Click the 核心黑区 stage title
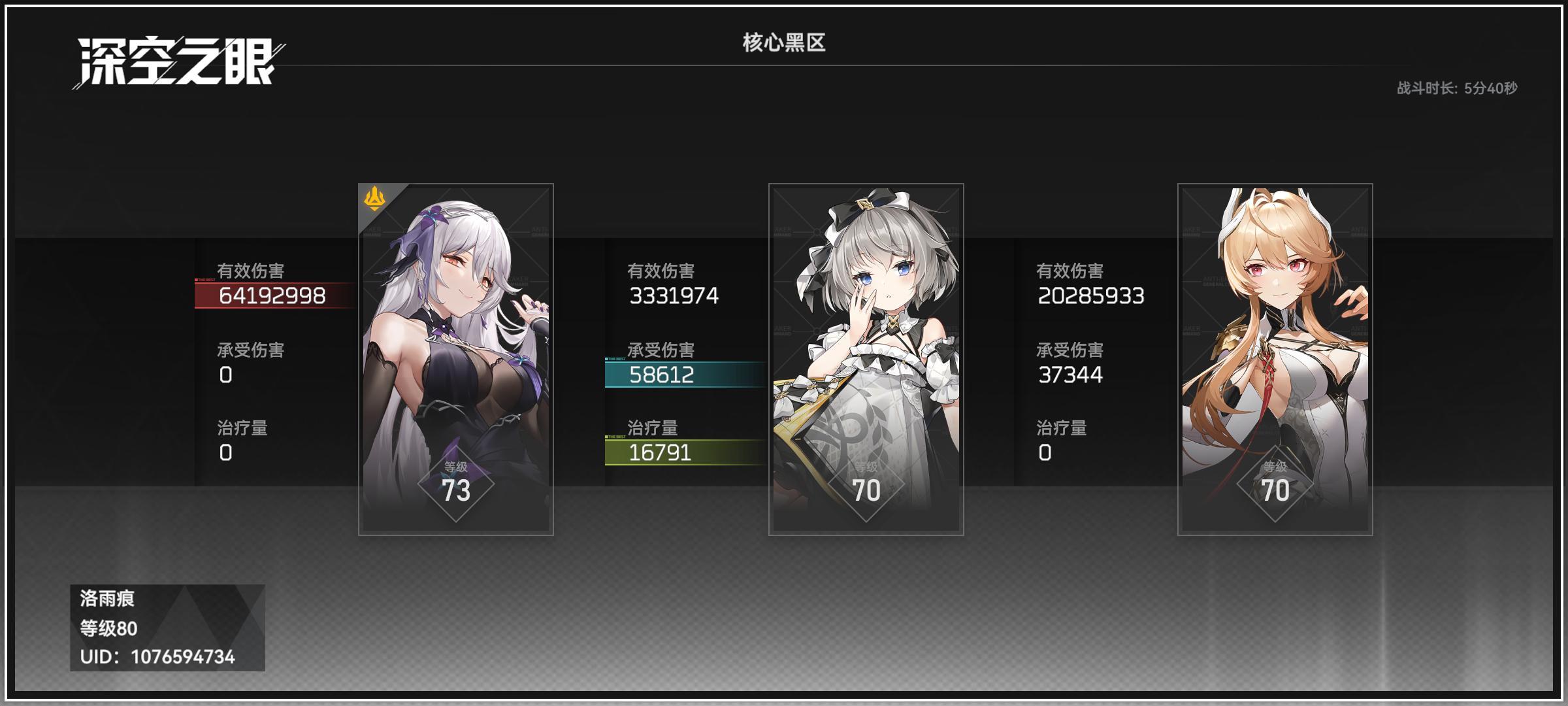This screenshot has width=1568, height=706. coord(784,43)
